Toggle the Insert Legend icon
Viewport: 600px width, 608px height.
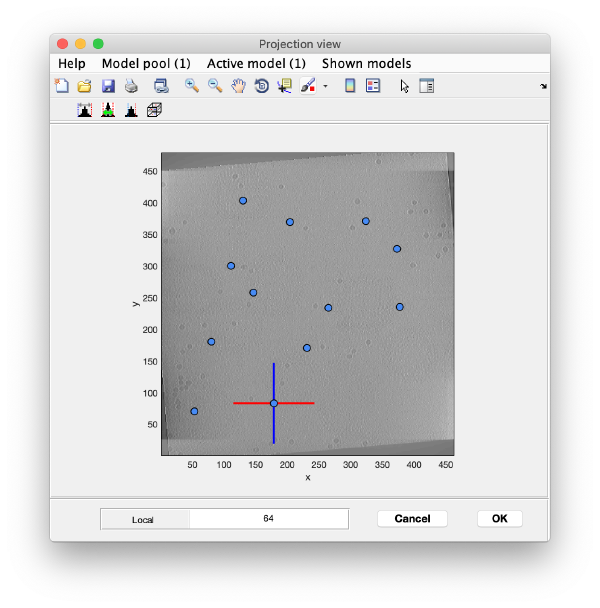[373, 86]
